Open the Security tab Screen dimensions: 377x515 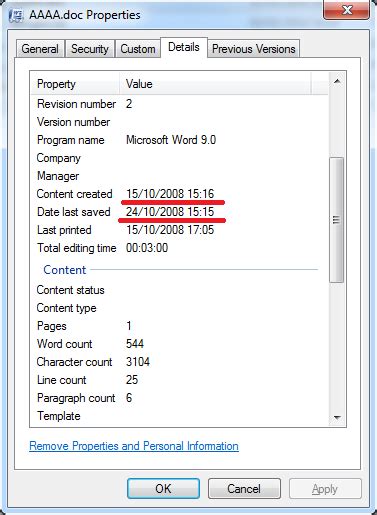coord(90,49)
